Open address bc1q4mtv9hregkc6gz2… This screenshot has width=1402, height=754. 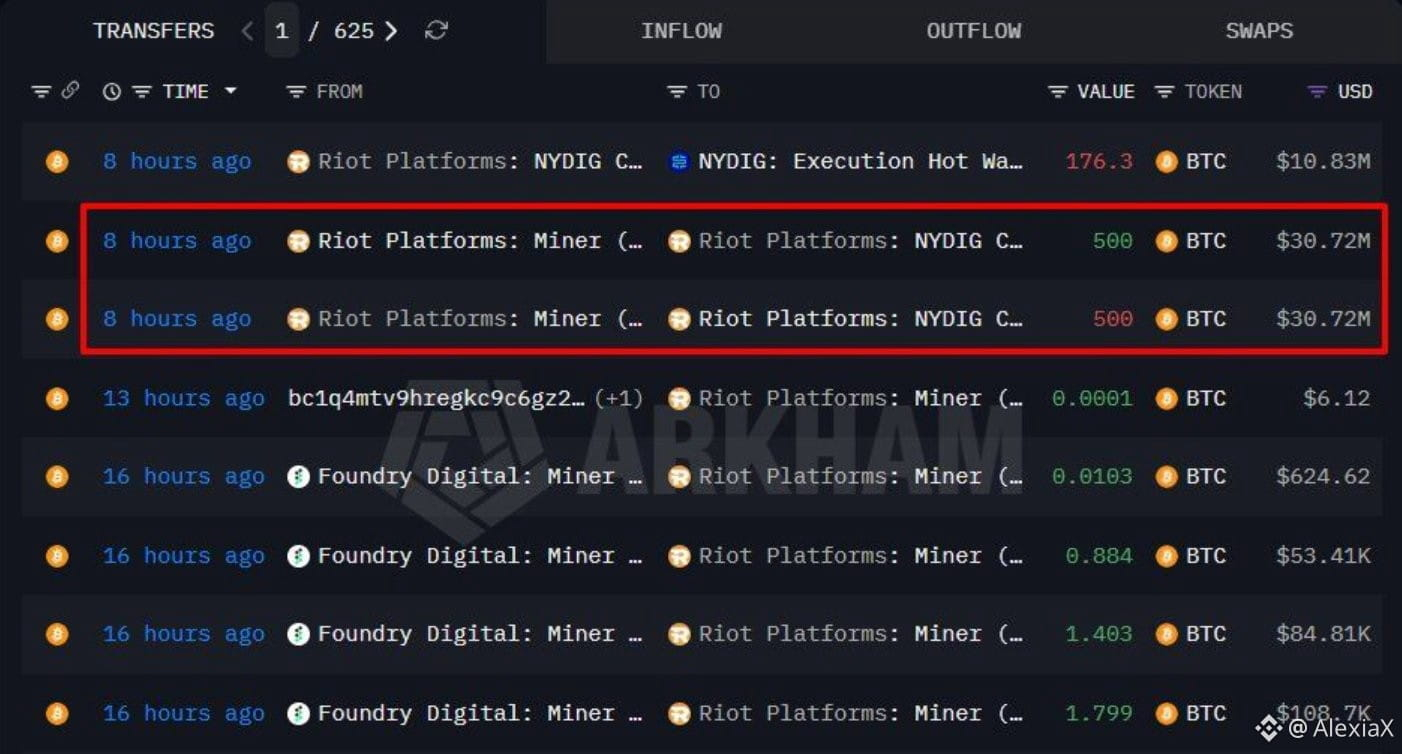pos(436,398)
